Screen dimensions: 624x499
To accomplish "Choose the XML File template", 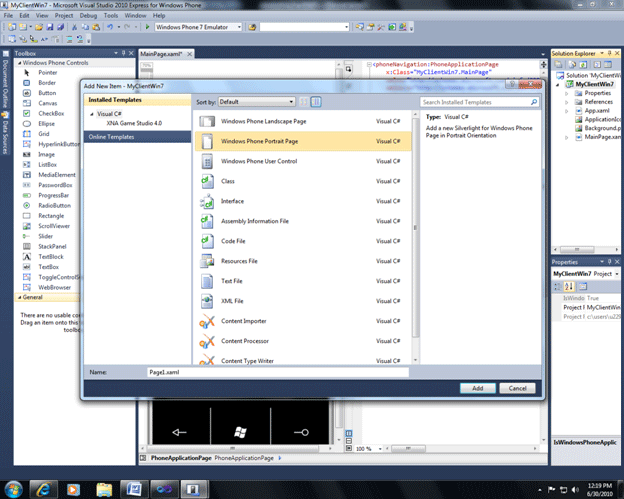I will point(303,301).
